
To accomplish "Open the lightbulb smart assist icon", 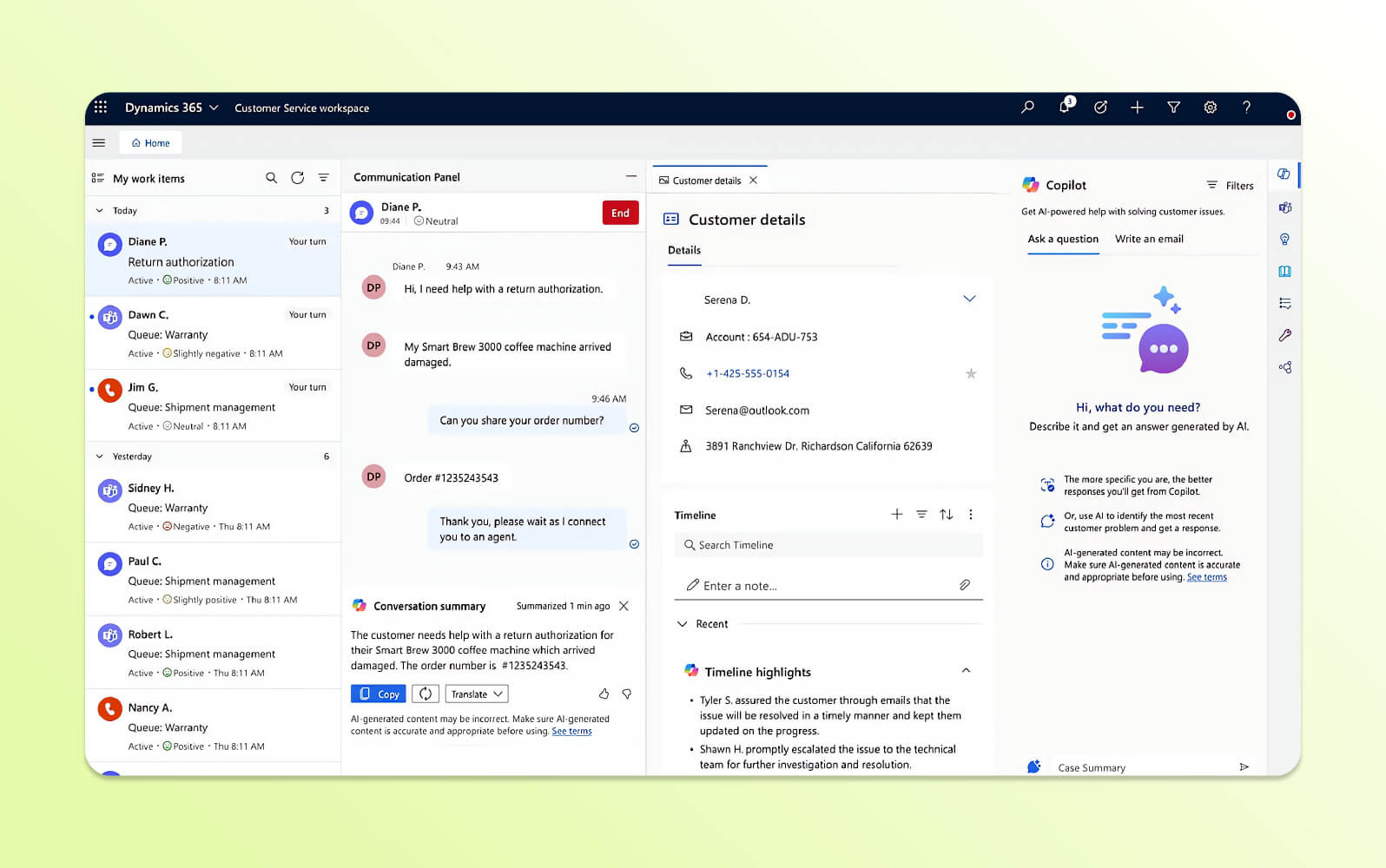I will (1284, 240).
